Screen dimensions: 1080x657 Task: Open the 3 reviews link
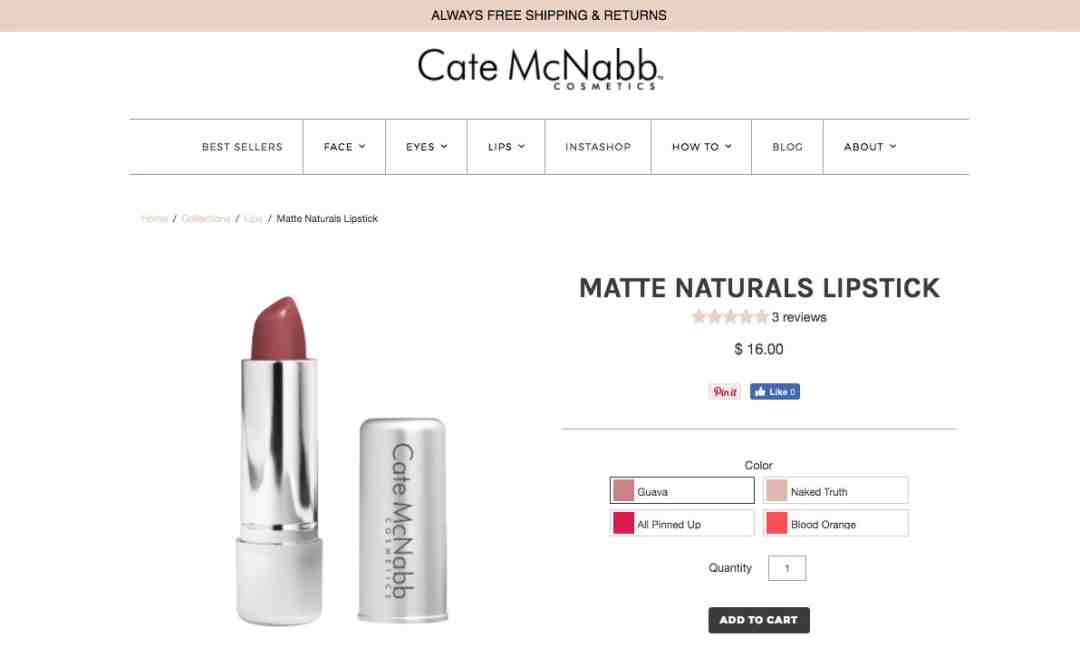pos(799,317)
